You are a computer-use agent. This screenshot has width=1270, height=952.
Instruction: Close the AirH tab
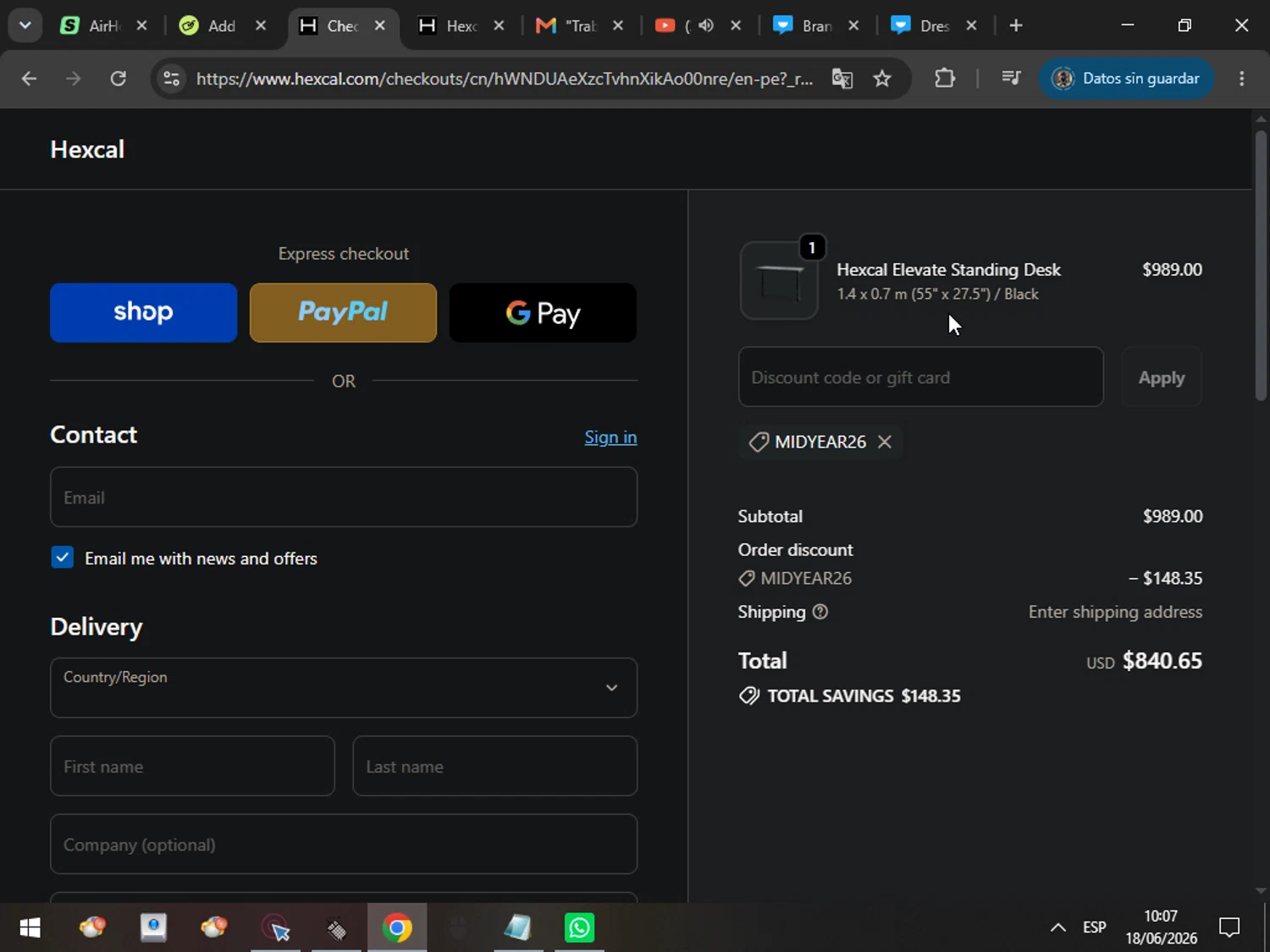click(x=142, y=25)
